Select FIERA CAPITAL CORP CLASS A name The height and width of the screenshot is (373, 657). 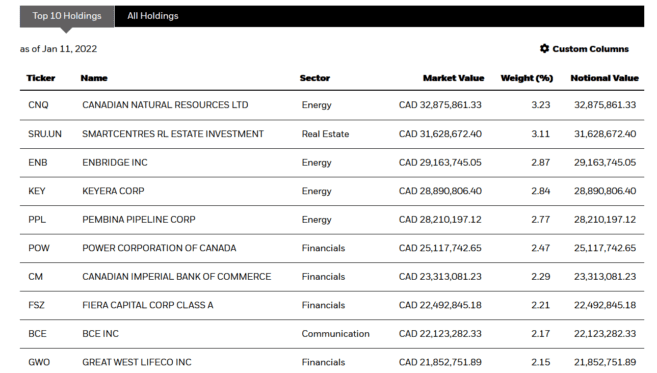point(147,305)
